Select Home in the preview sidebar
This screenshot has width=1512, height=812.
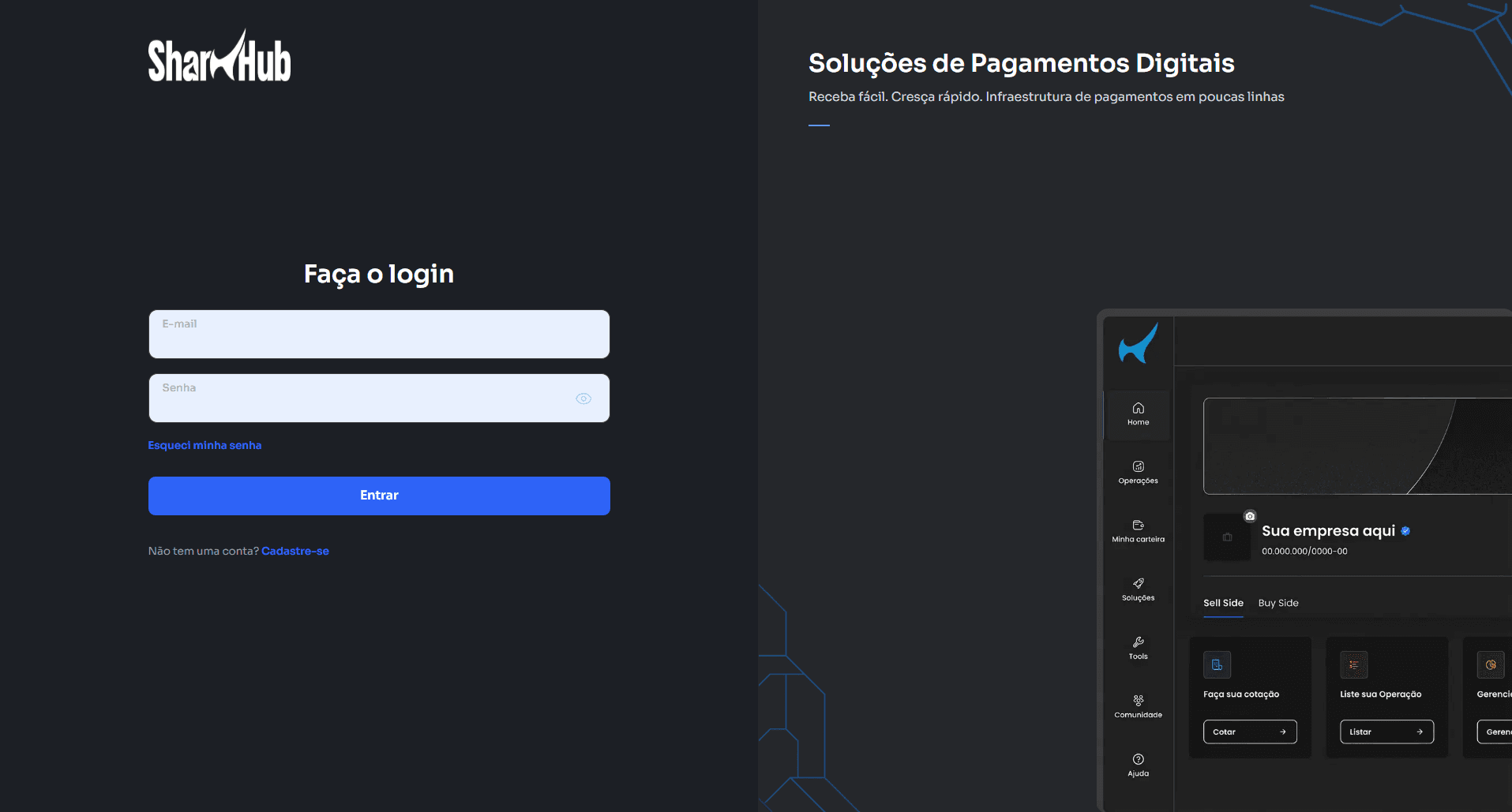tap(1138, 414)
